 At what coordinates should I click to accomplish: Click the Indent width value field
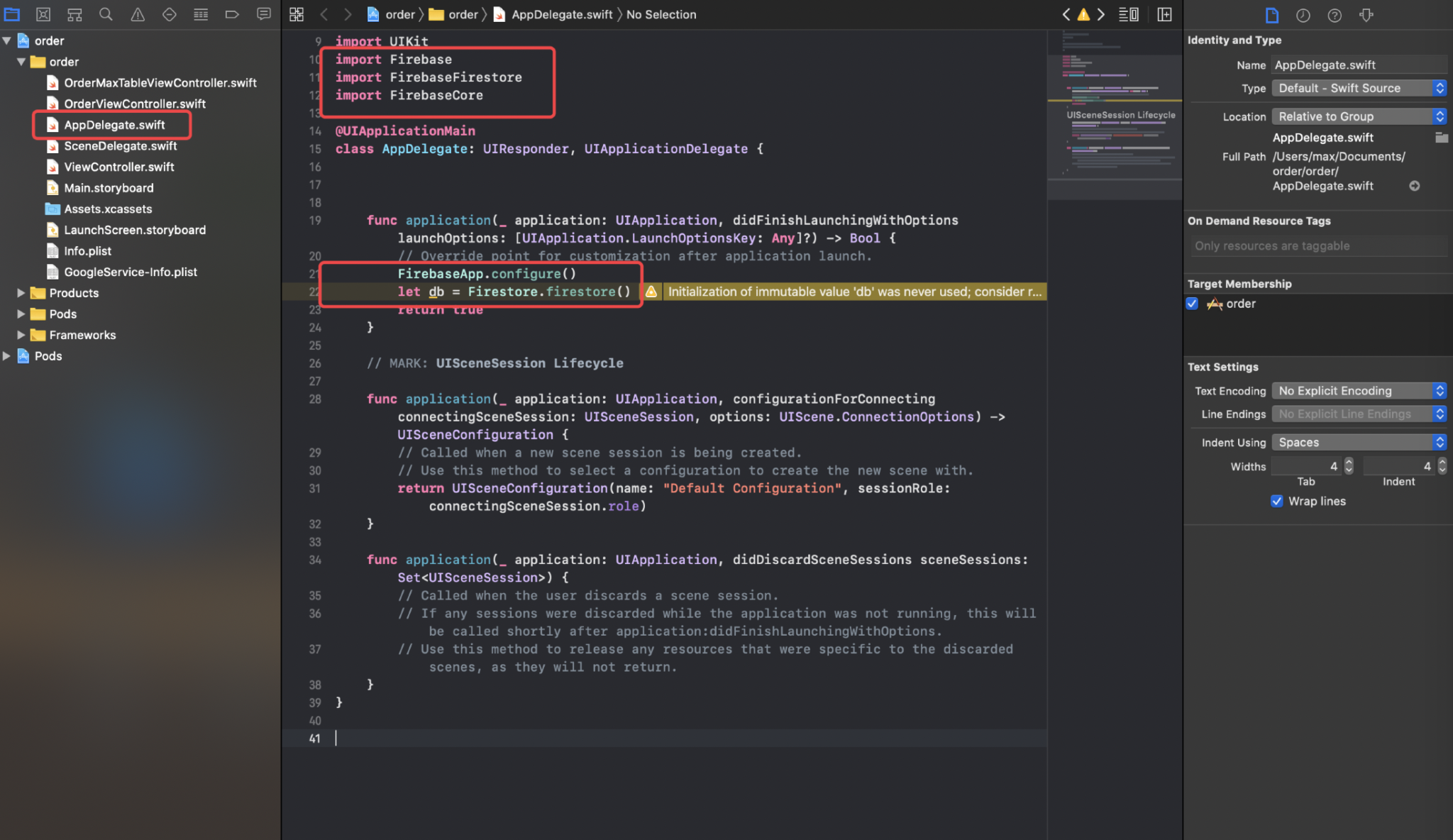click(1399, 466)
